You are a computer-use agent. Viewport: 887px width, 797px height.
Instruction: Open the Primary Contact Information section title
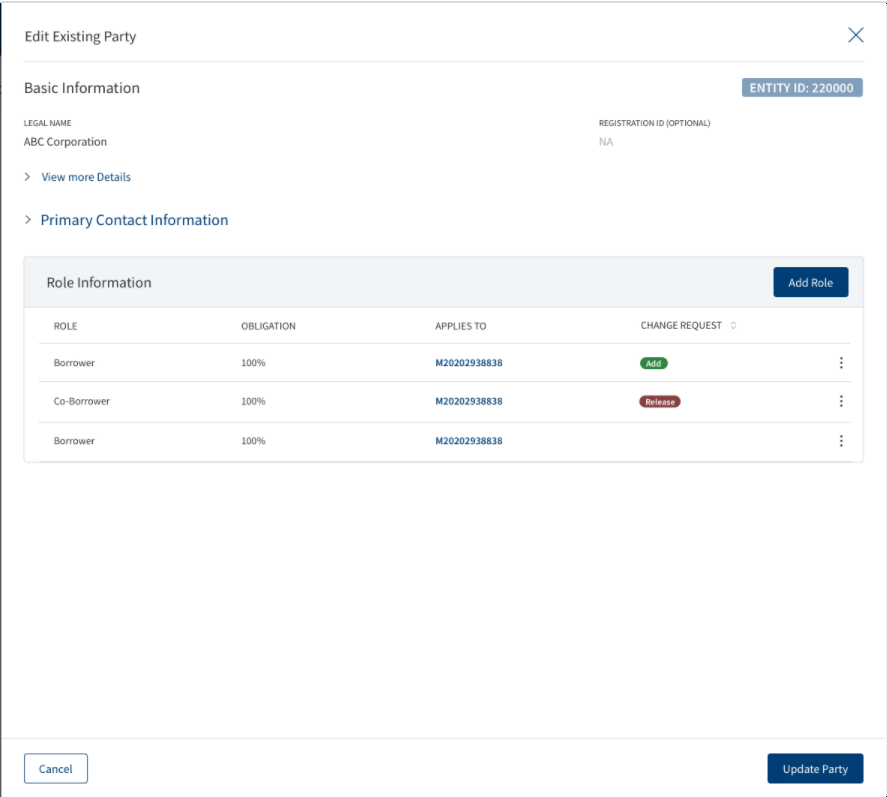point(134,220)
